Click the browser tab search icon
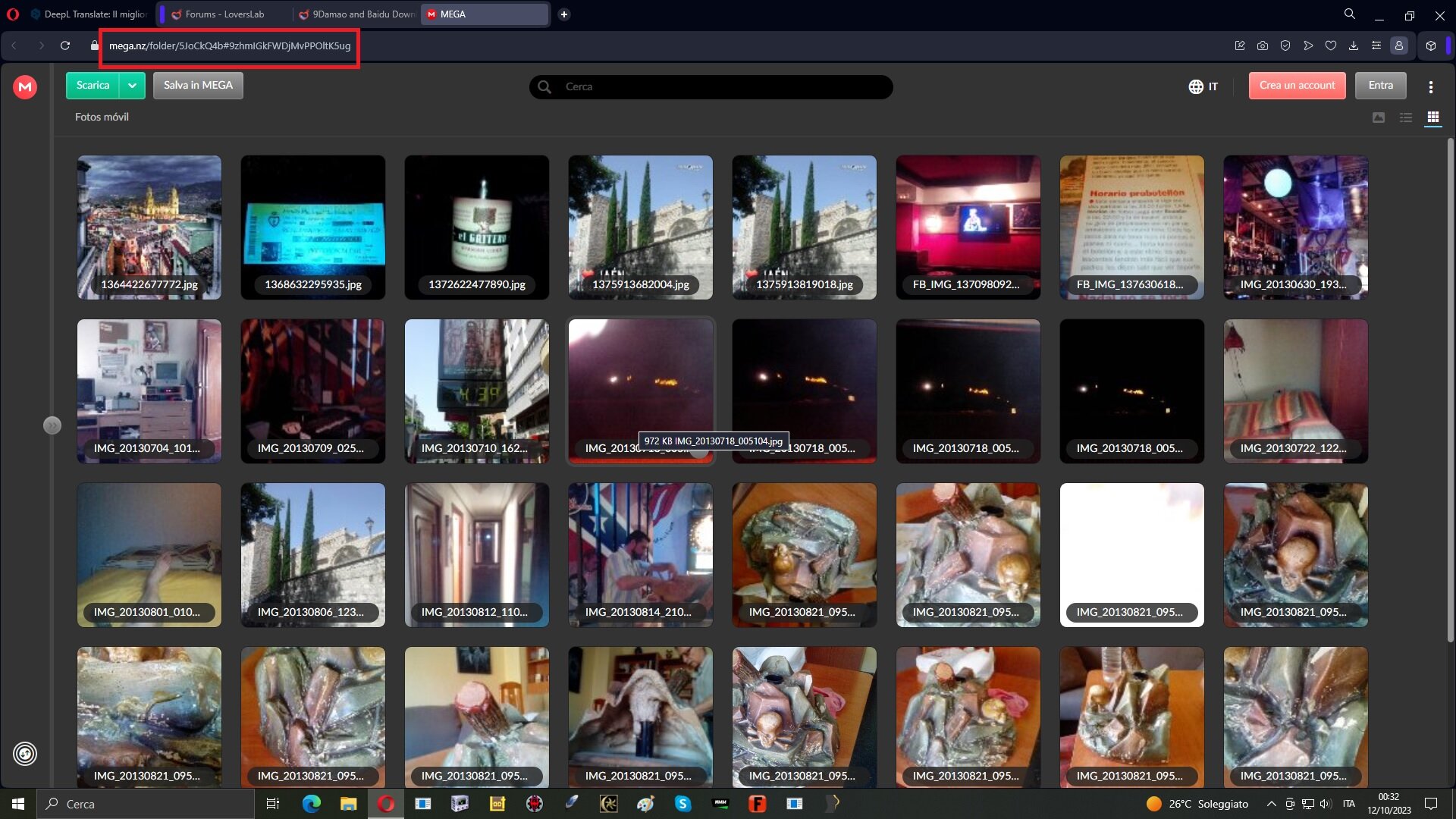This screenshot has width=1456, height=819. point(1350,14)
